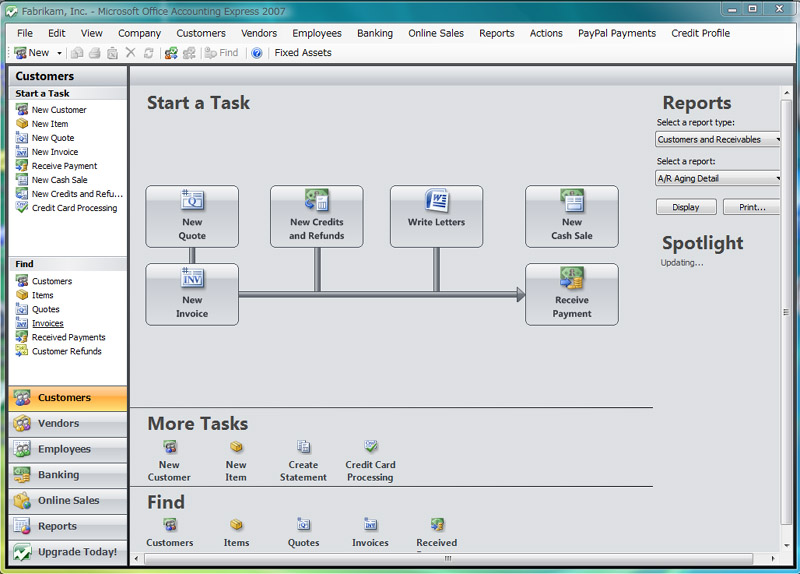Click the Display report button

(686, 207)
